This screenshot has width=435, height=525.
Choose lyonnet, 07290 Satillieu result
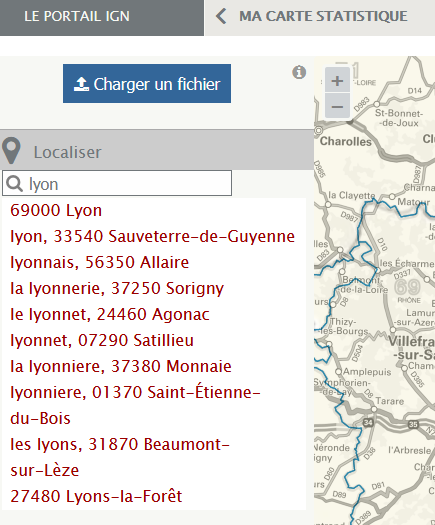click(x=102, y=341)
